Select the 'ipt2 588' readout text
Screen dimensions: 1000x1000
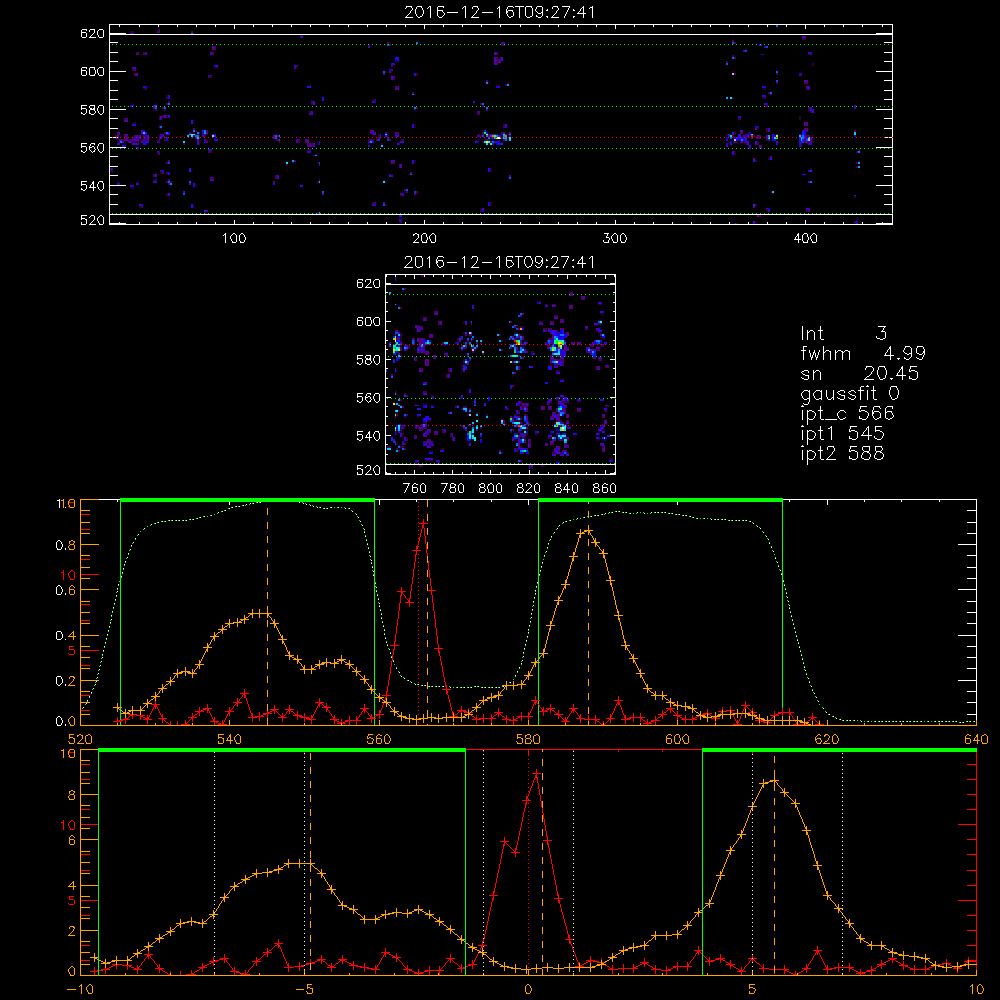click(842, 453)
